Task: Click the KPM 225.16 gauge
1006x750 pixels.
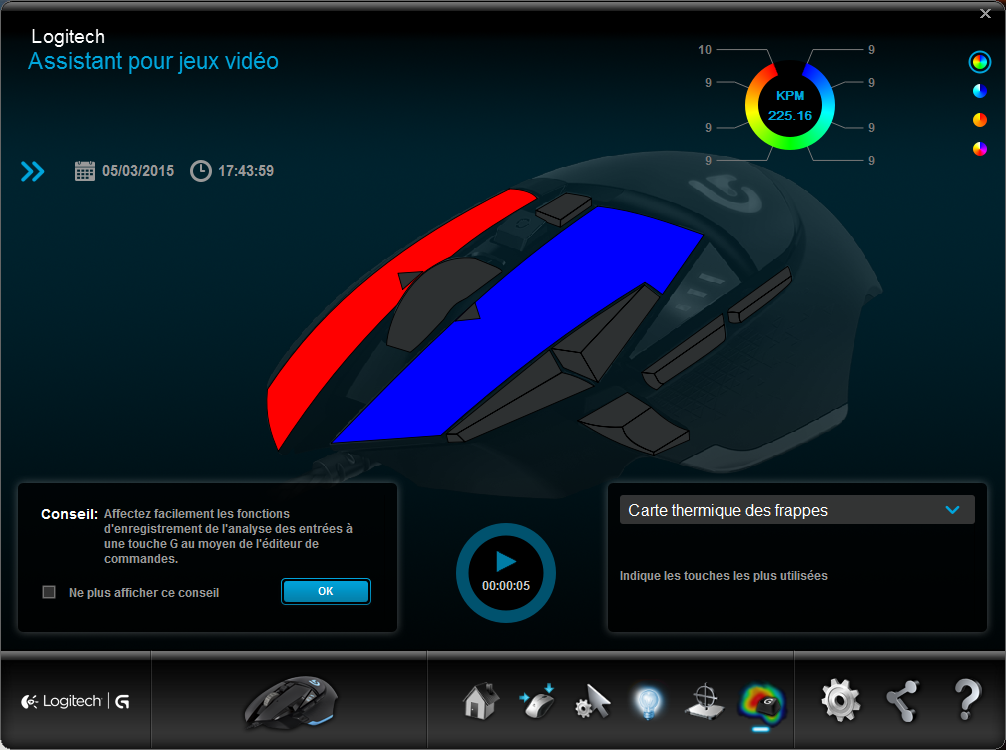Action: [x=790, y=106]
